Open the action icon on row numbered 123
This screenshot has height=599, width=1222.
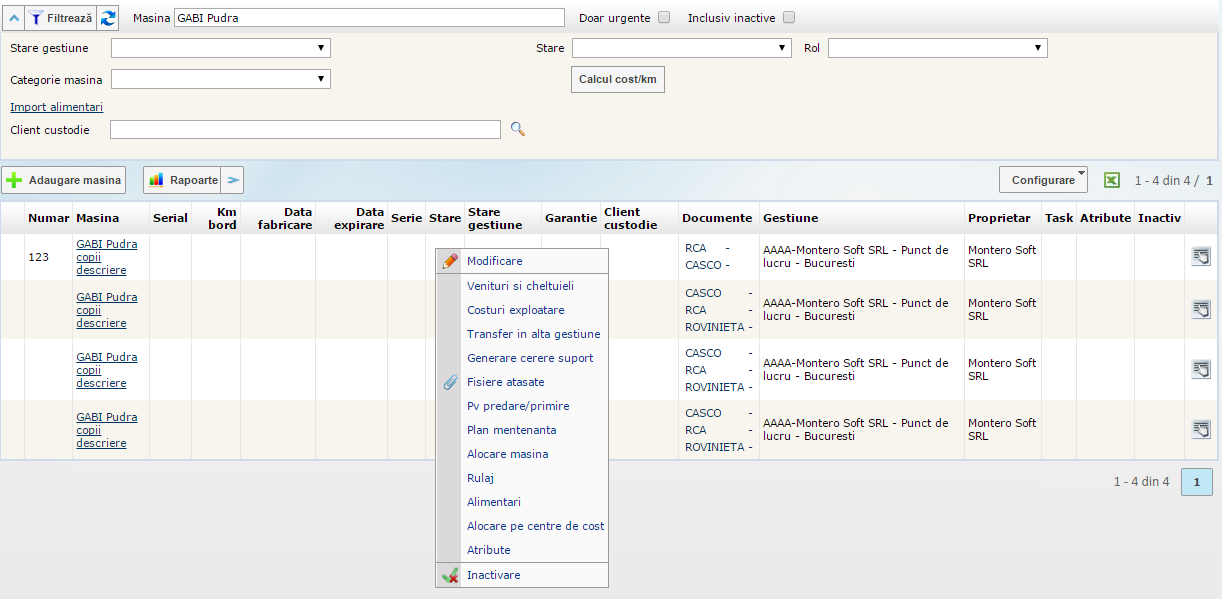pos(1201,257)
